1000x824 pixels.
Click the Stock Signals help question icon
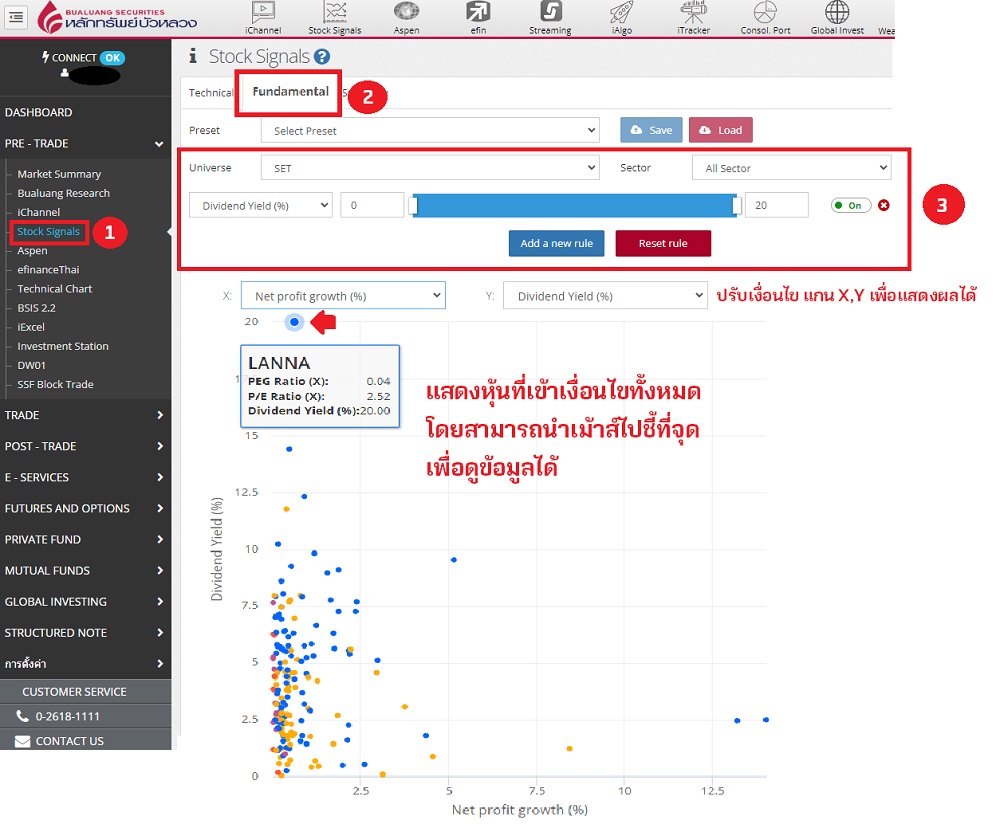pos(322,57)
